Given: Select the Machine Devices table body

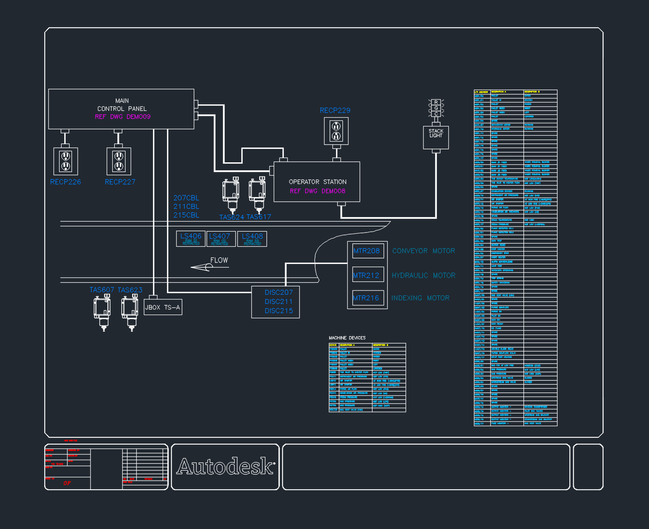Looking at the screenshot, I should [368, 378].
